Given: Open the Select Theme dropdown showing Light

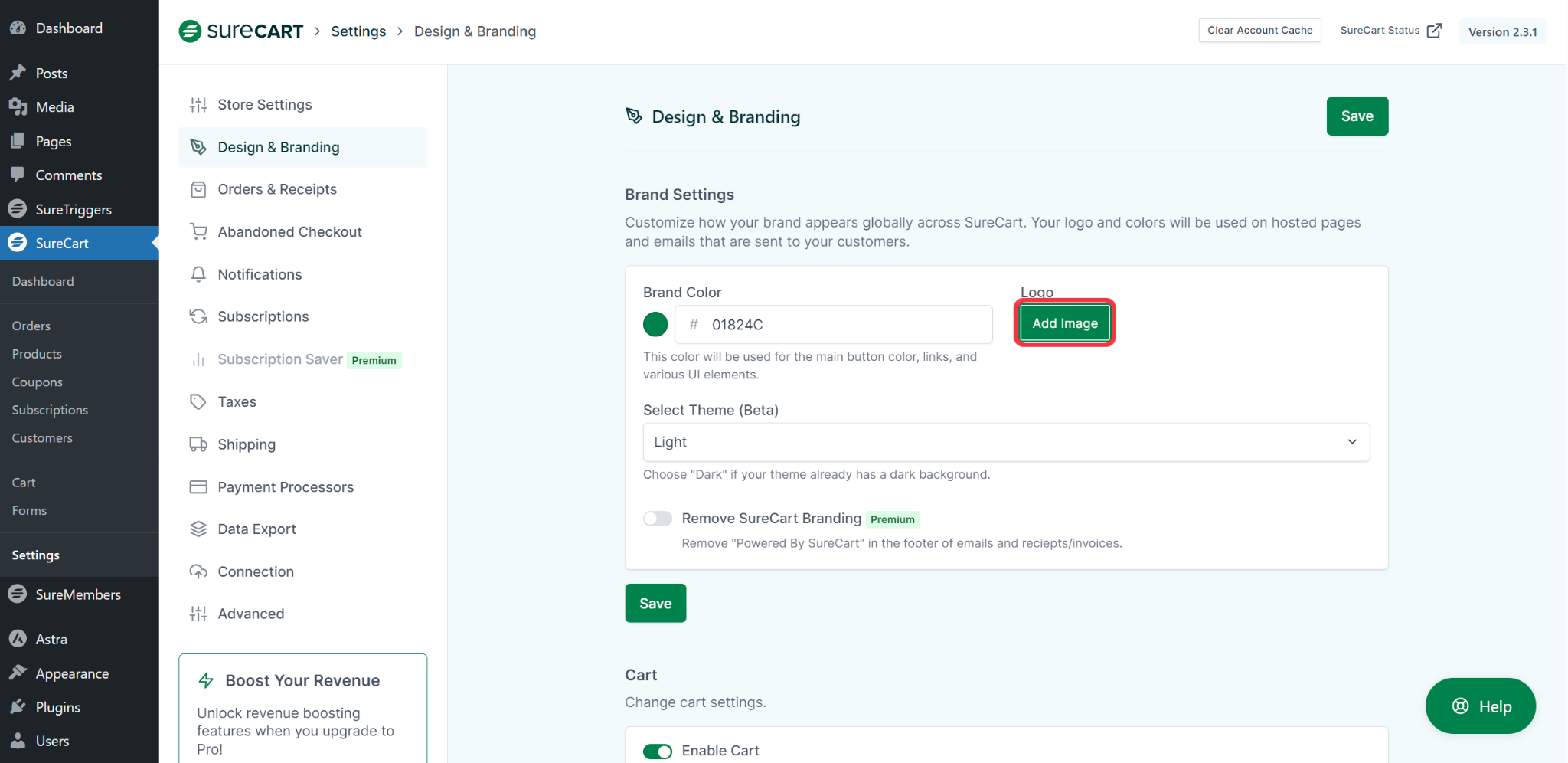Looking at the screenshot, I should [1006, 442].
